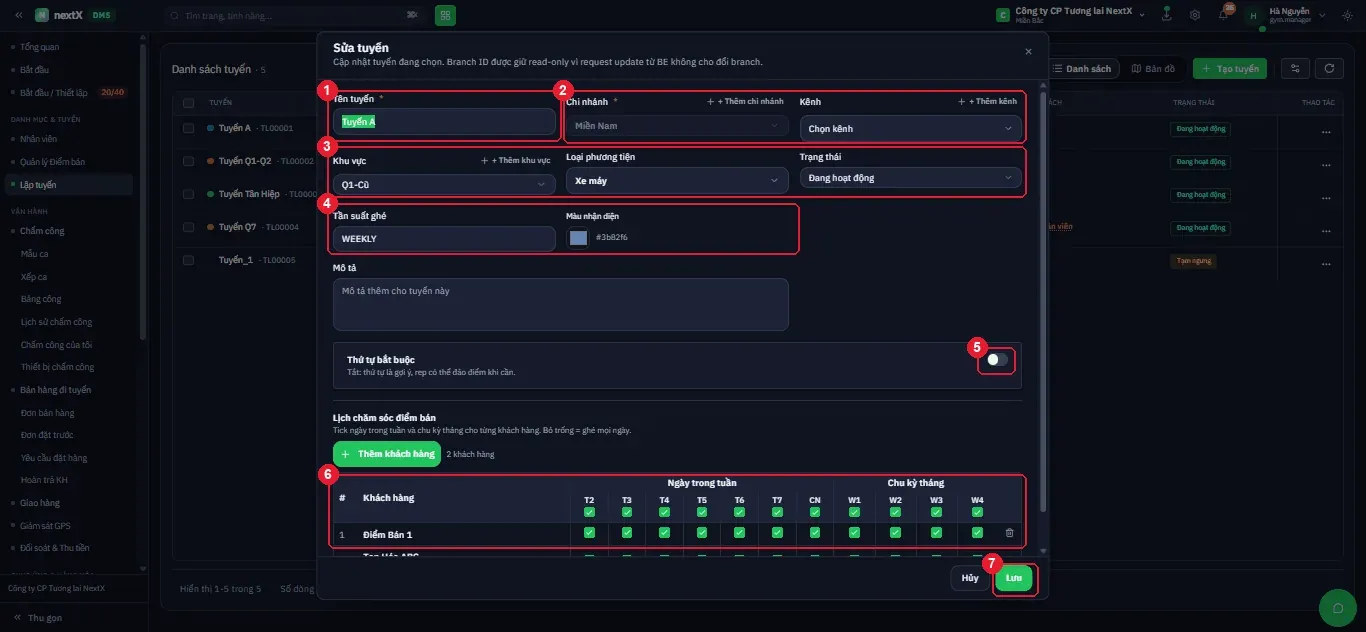The image size is (1366, 632).
Task: Toggle the T5 header checkbox
Action: pyautogui.click(x=702, y=512)
